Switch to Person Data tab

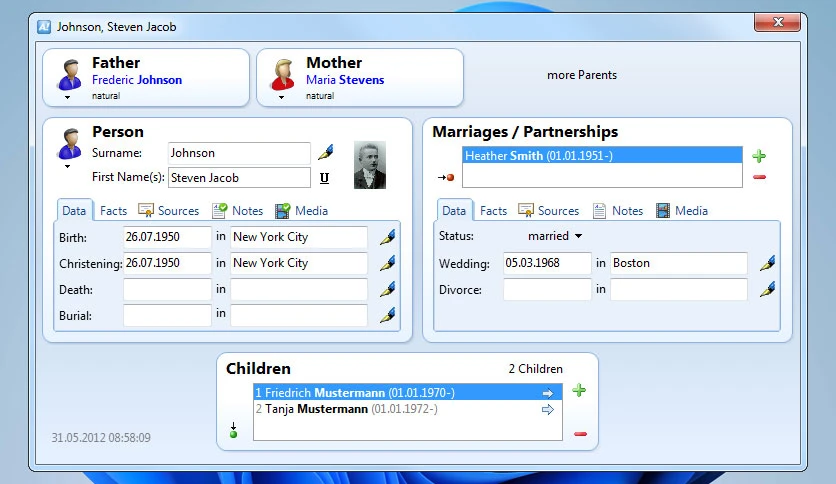tap(74, 211)
